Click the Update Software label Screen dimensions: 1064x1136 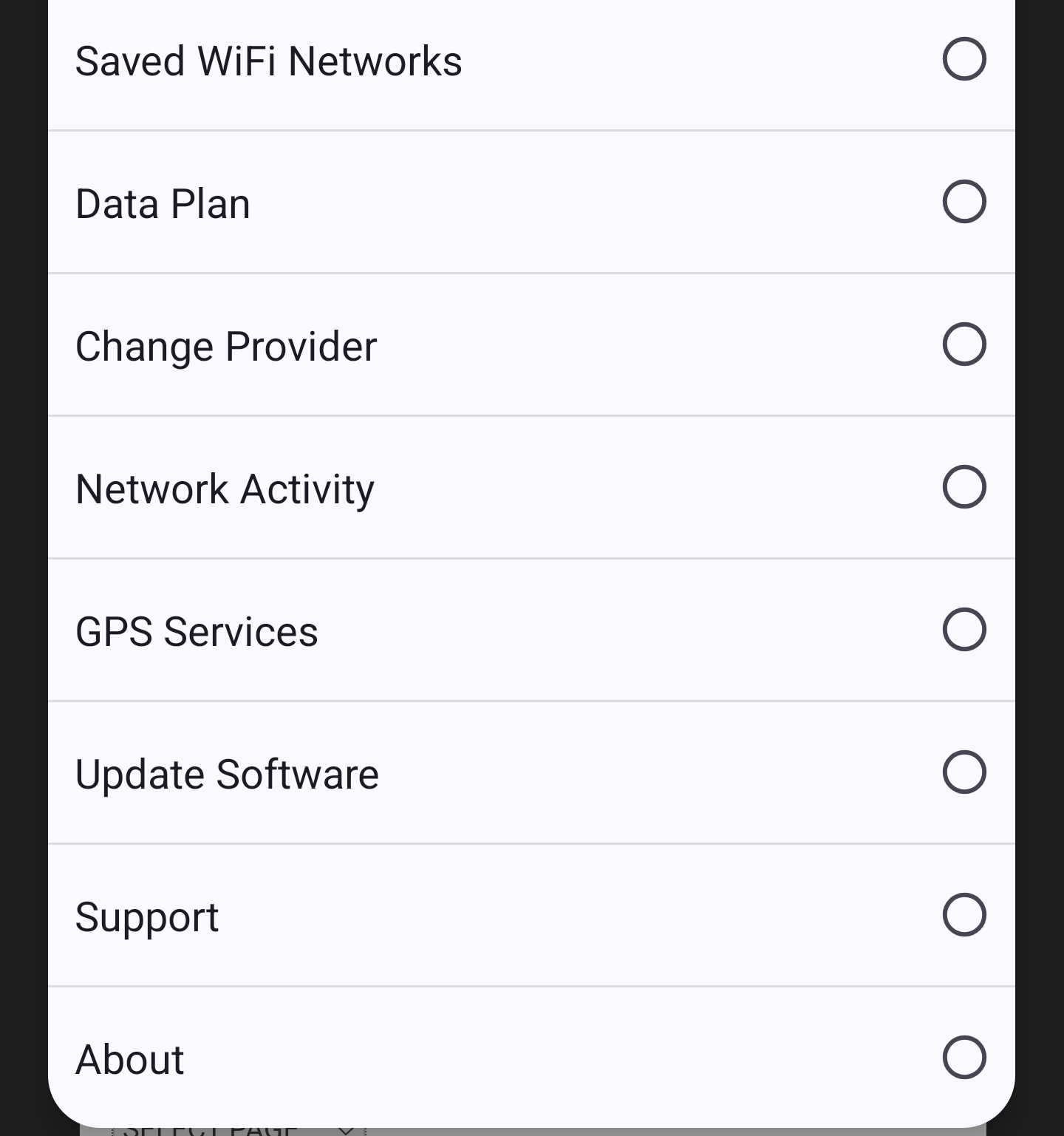227,775
